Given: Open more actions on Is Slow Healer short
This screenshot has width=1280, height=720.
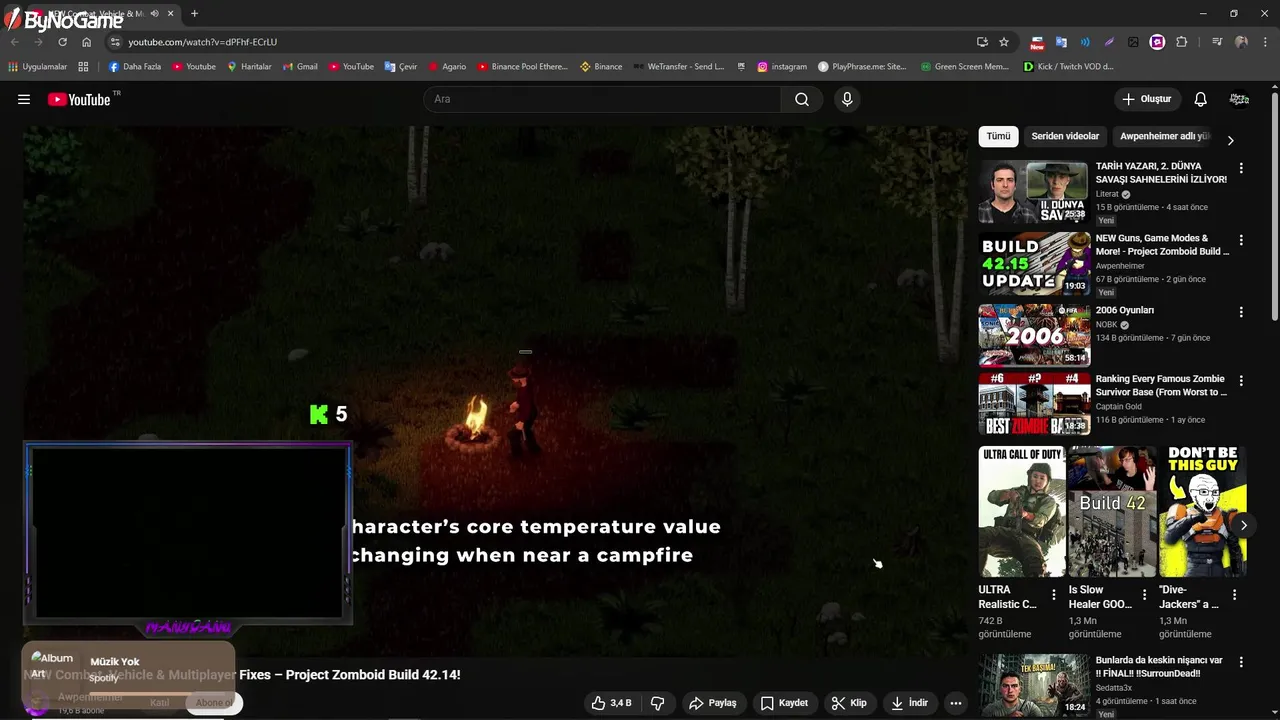Looking at the screenshot, I should point(1144,594).
